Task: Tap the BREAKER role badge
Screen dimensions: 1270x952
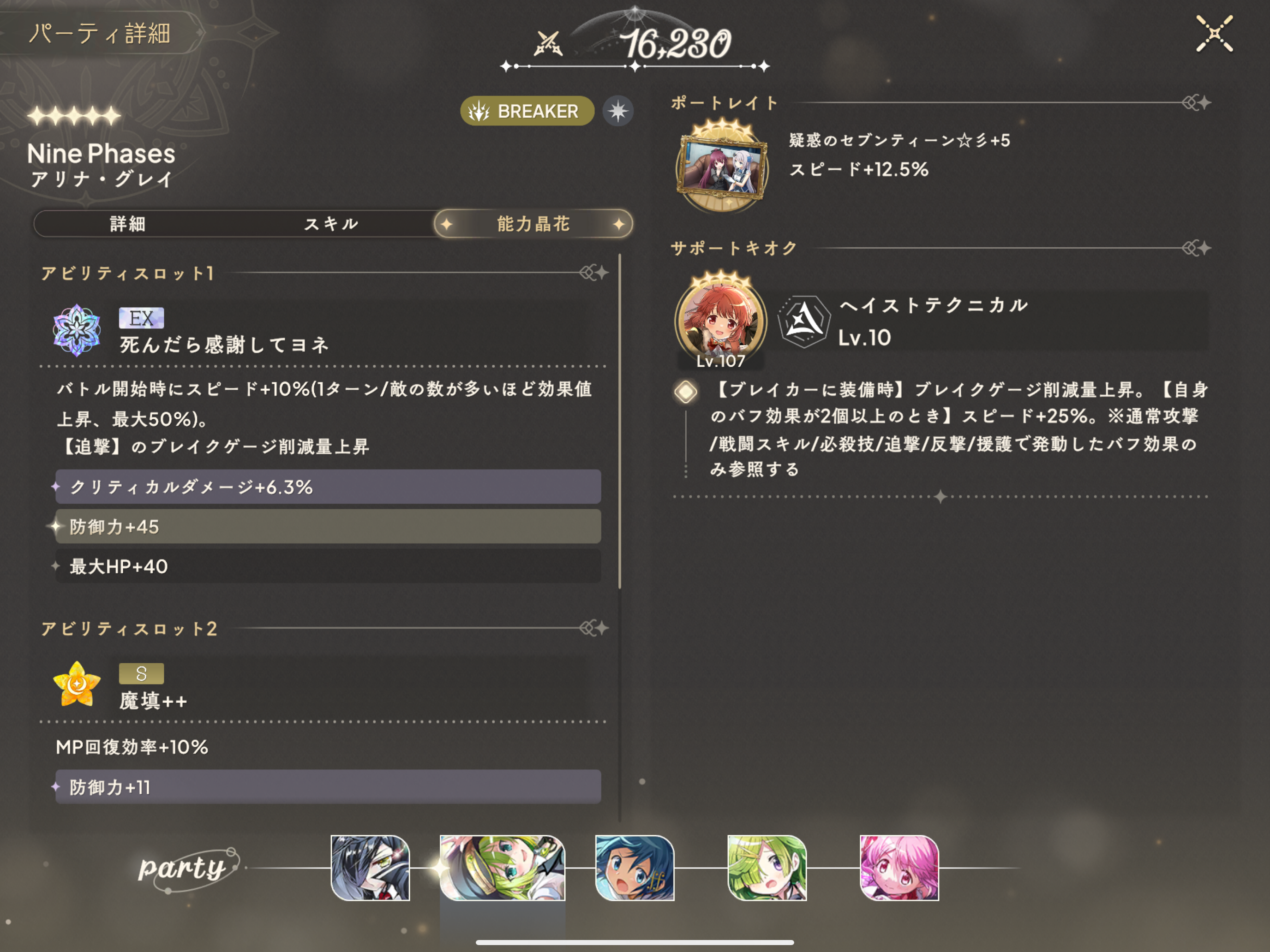Action: click(527, 111)
